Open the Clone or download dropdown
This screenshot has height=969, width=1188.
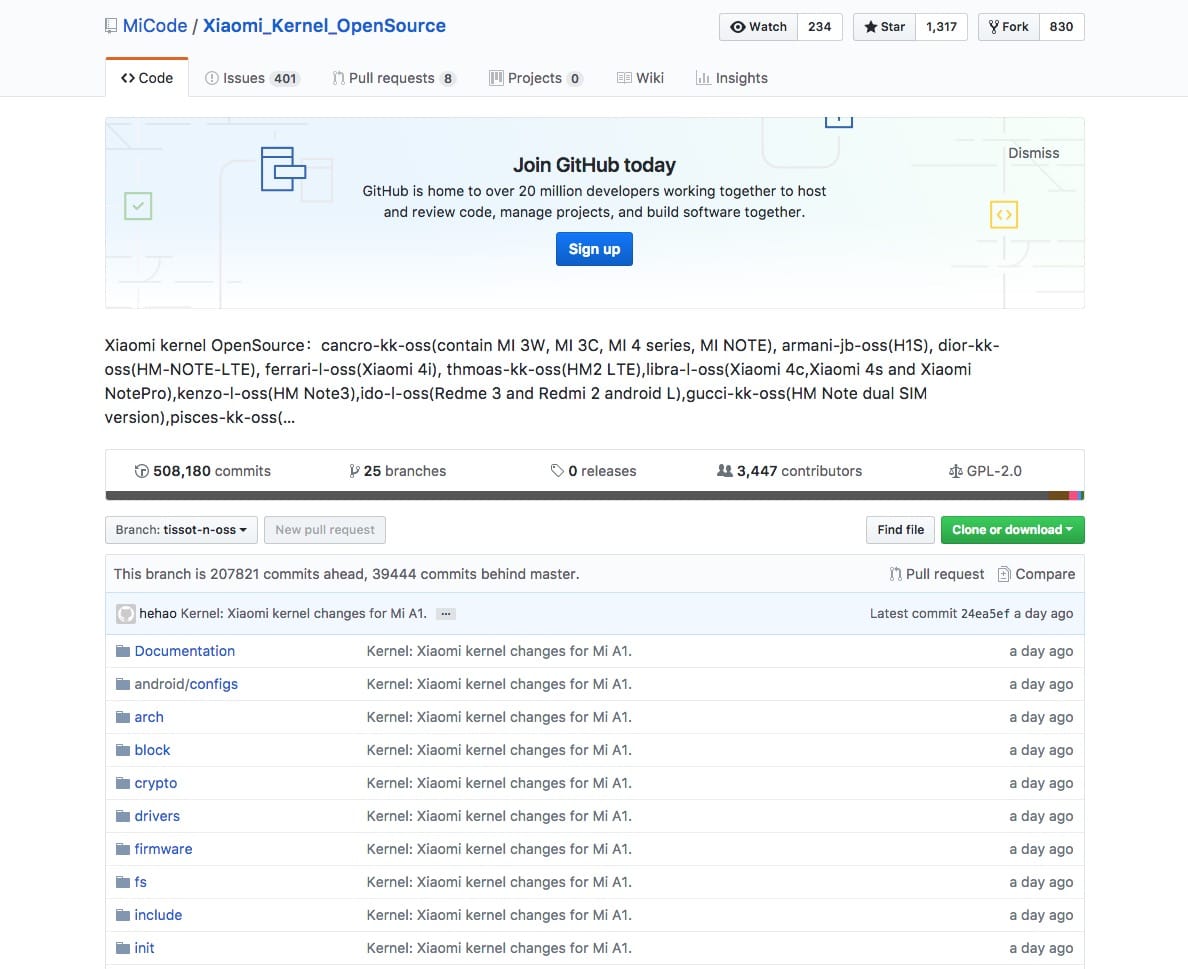[x=1012, y=530]
